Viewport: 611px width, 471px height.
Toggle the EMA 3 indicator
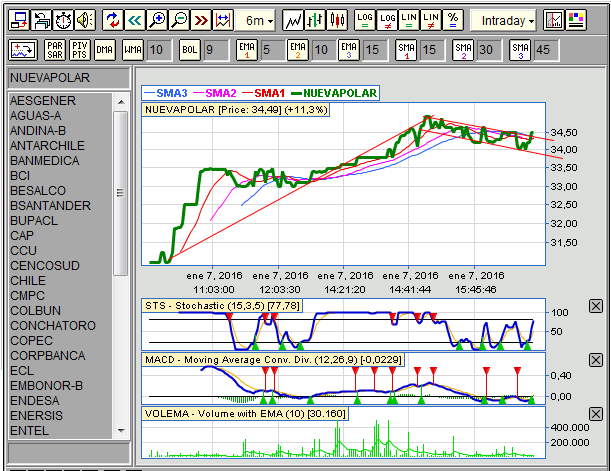[349, 50]
